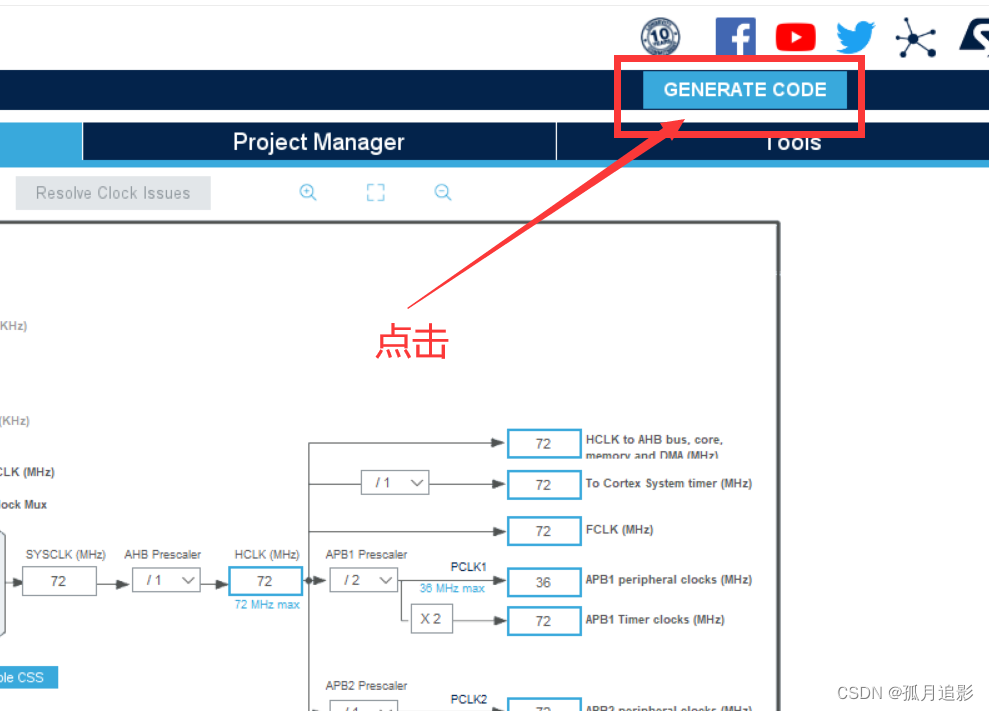This screenshot has height=711, width=989.
Task: Click the HCLK to AHB bus value box
Action: pyautogui.click(x=544, y=444)
